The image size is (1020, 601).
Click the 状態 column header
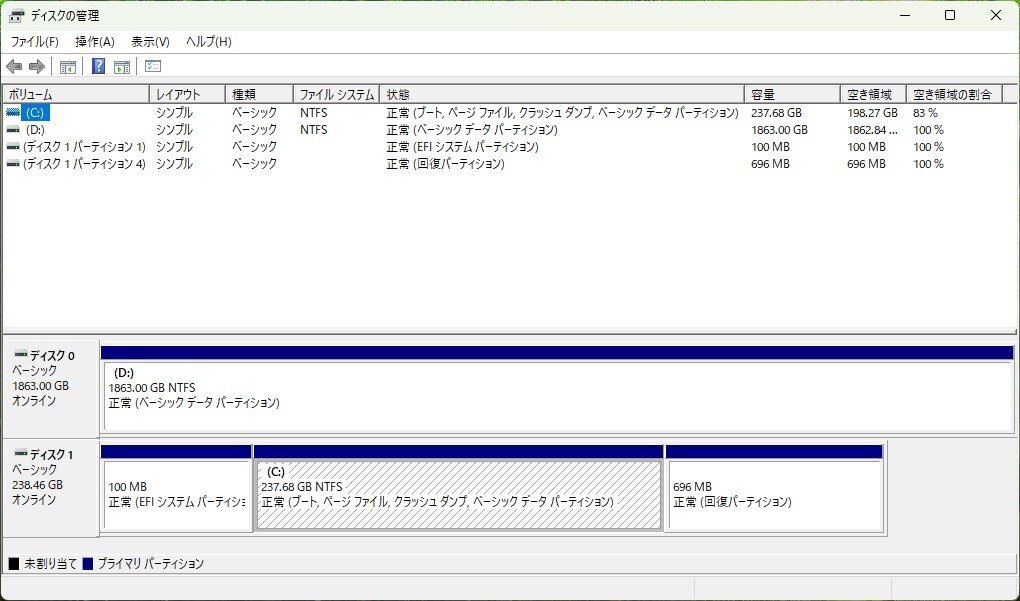pos(560,93)
